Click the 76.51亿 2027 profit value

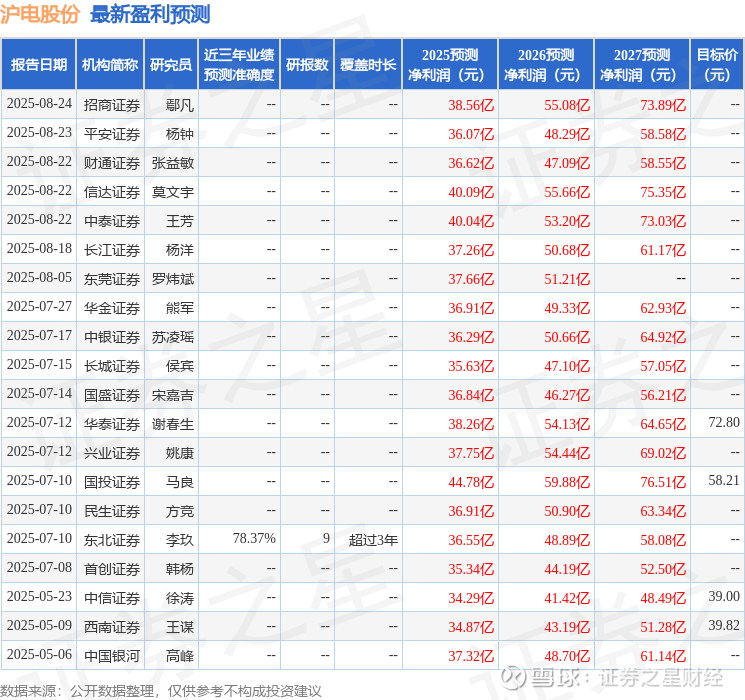[663, 482]
